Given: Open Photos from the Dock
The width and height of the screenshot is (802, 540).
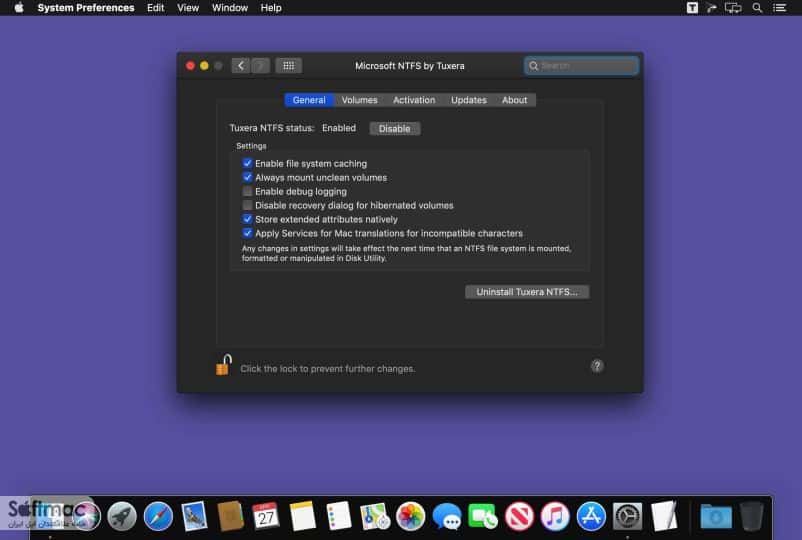Looking at the screenshot, I should pos(411,516).
